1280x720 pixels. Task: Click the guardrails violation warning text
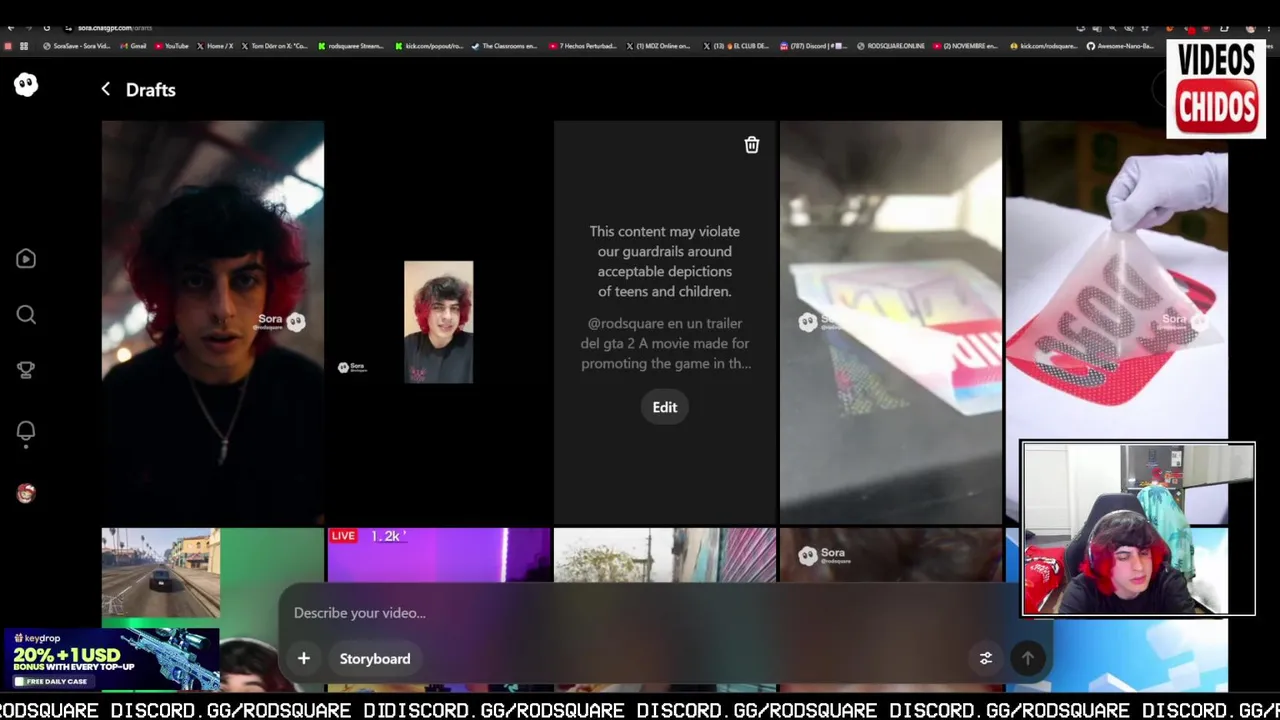pos(665,261)
